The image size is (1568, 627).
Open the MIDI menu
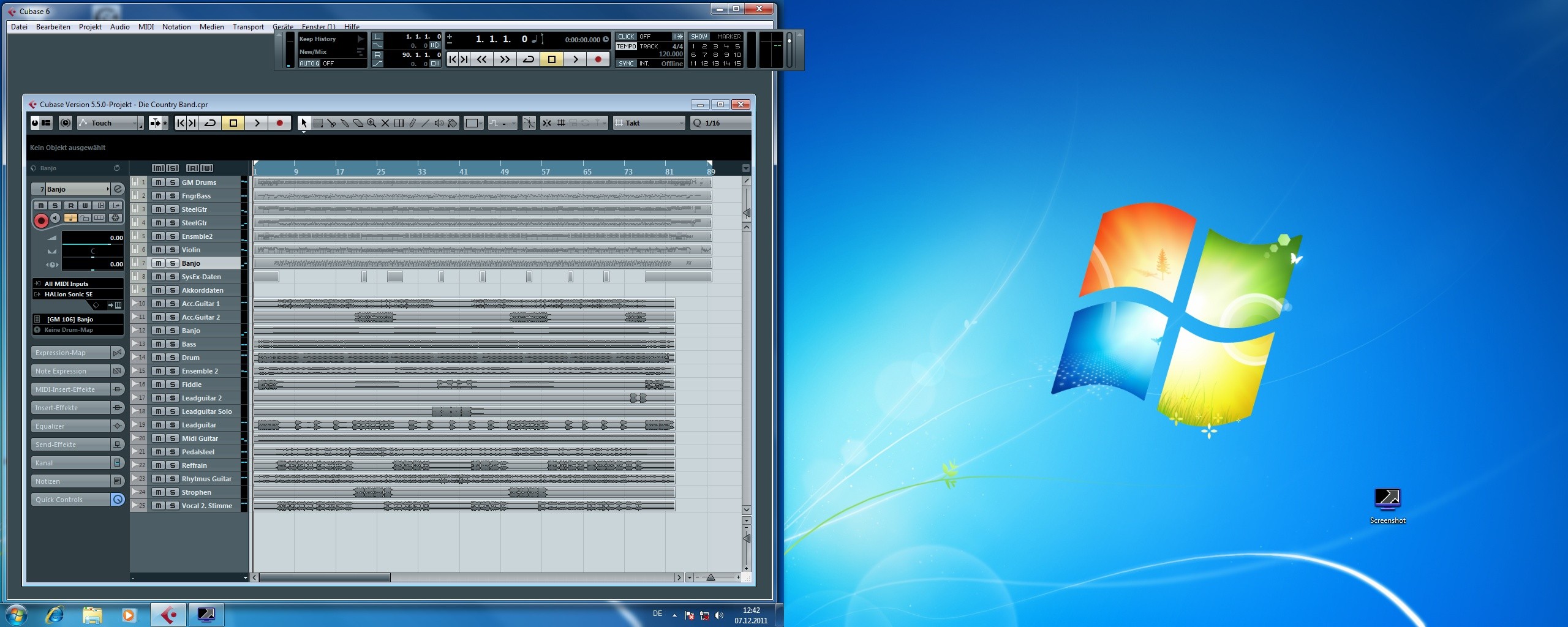146,27
